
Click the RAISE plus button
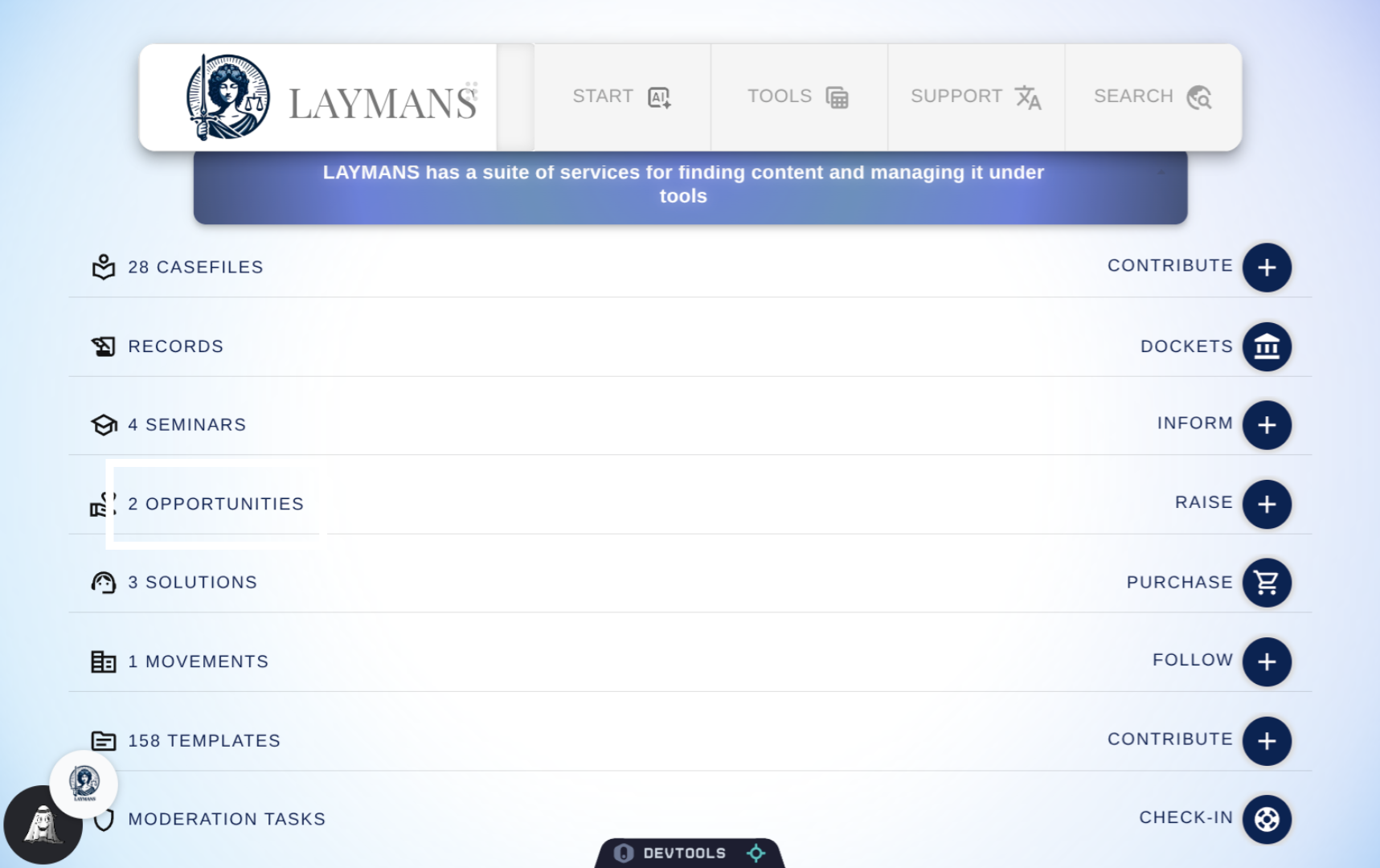point(1267,504)
